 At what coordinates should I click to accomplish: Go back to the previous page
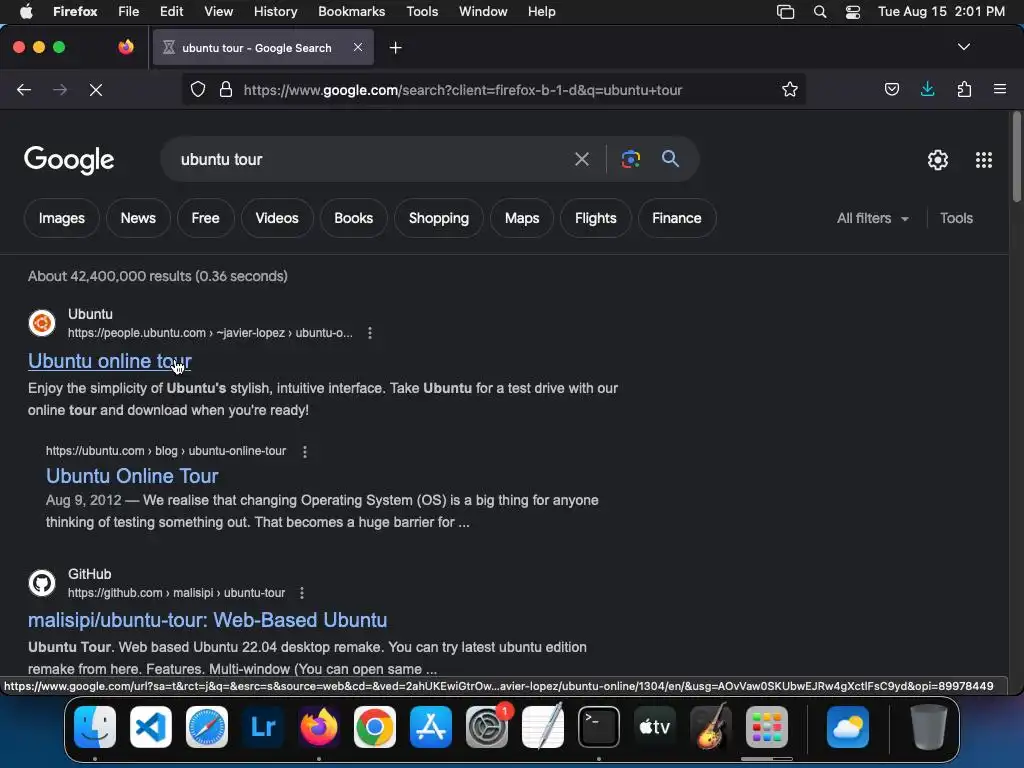pyautogui.click(x=24, y=90)
